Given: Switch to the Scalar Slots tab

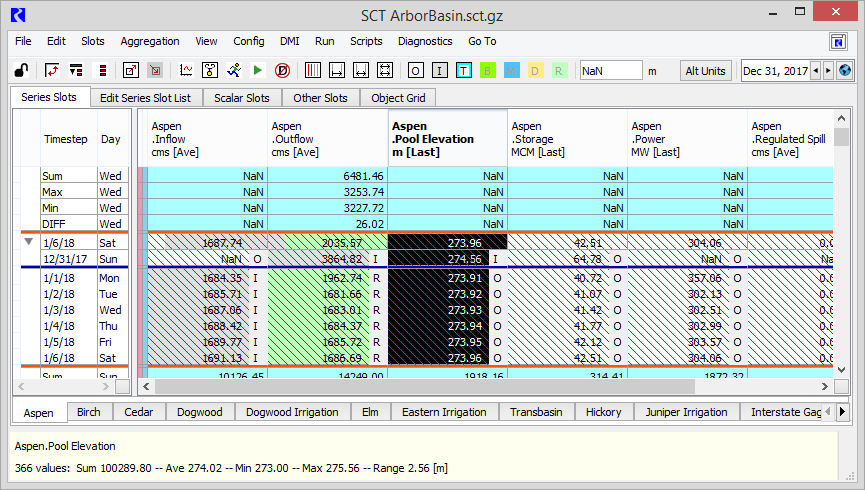Looking at the screenshot, I should 242,98.
